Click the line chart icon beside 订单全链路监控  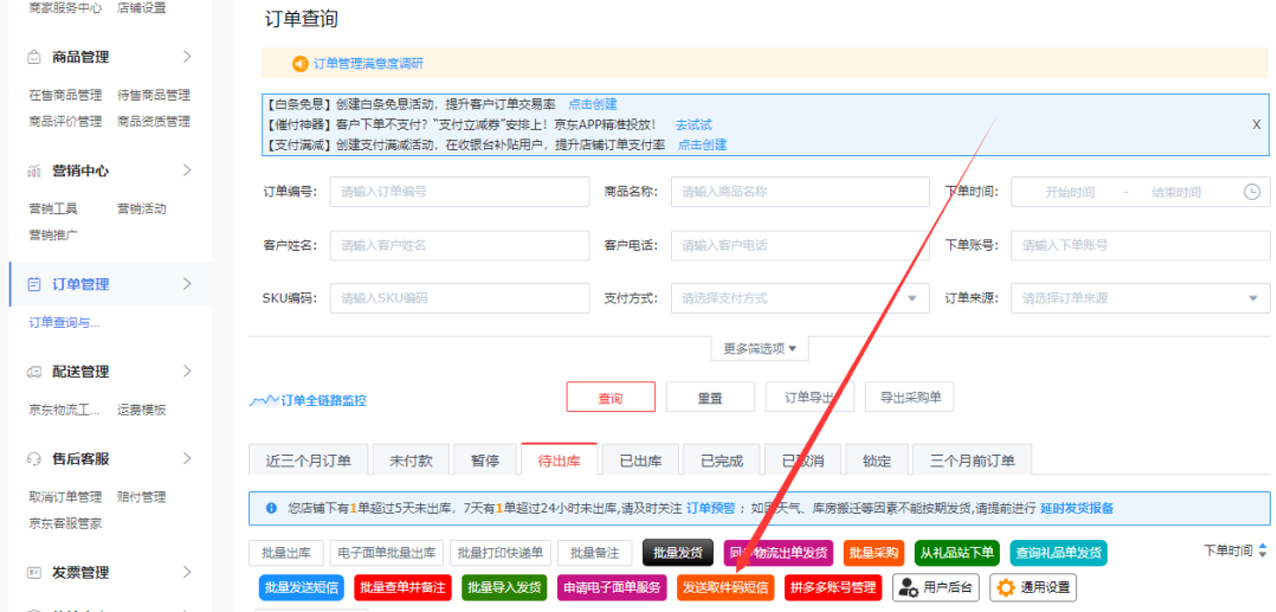point(264,400)
